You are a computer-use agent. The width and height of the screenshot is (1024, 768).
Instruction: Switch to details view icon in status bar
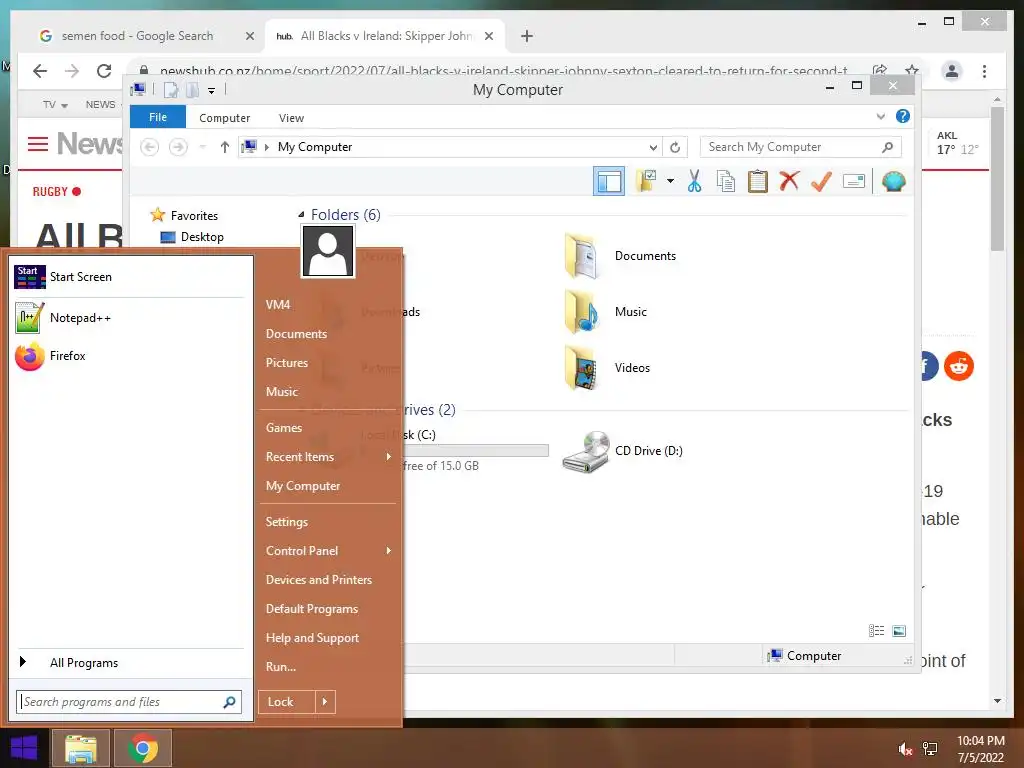point(876,630)
